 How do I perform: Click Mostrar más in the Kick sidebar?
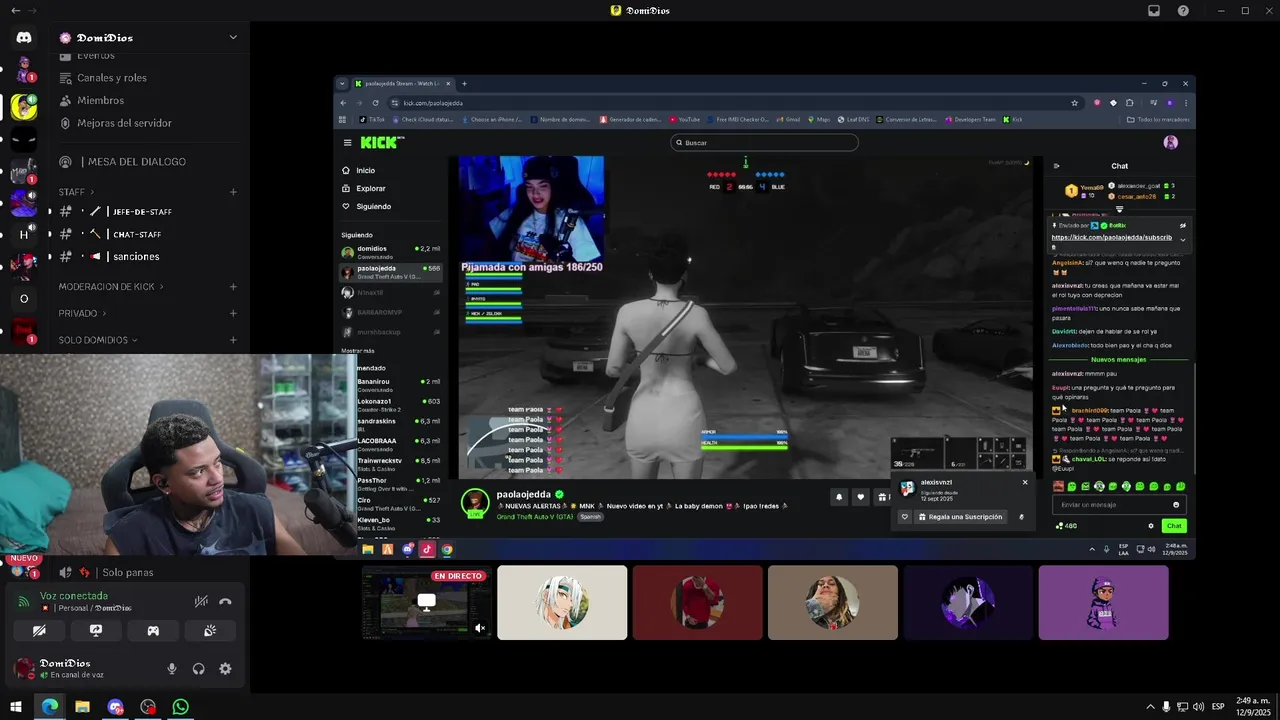click(x=358, y=352)
